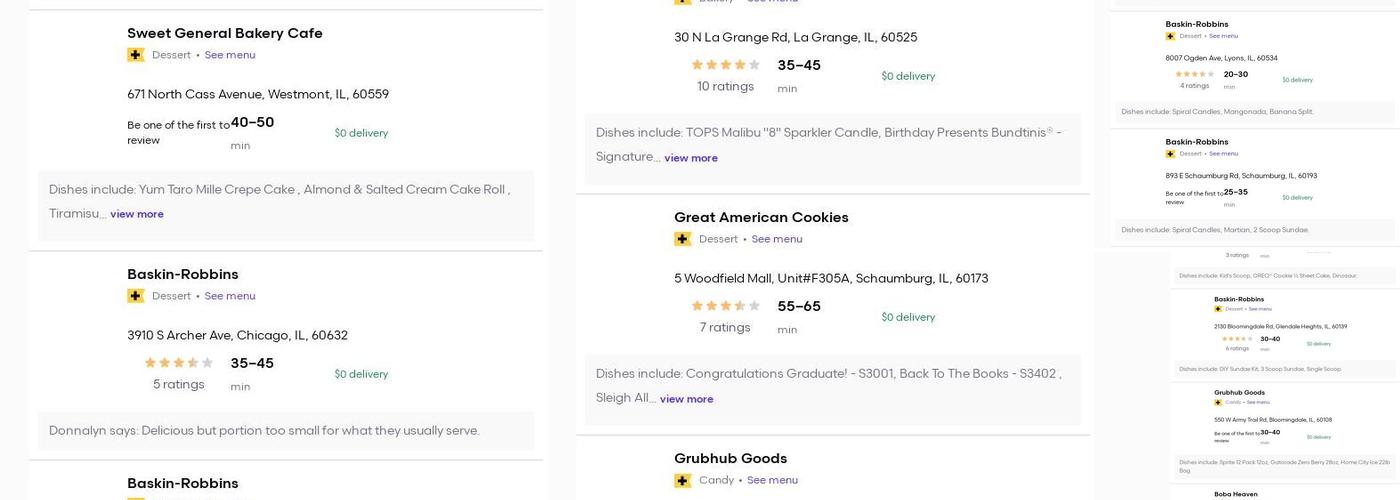Click star rating on the 30 N La Grange Rd listing
The height and width of the screenshot is (500, 1400).
point(726,65)
